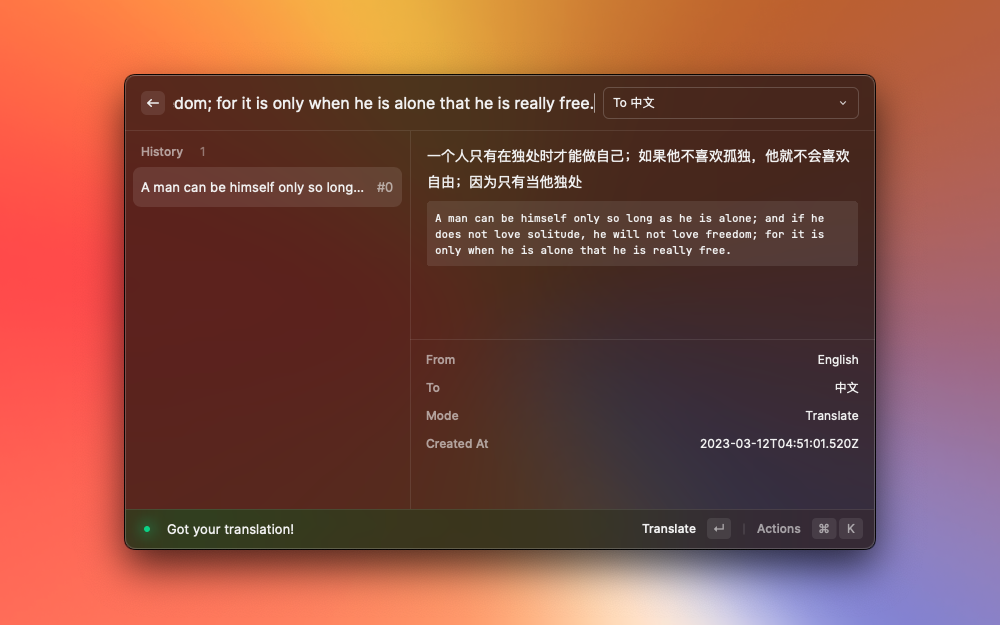Click the #0 history index badge
The width and height of the screenshot is (1000, 625).
click(x=384, y=187)
